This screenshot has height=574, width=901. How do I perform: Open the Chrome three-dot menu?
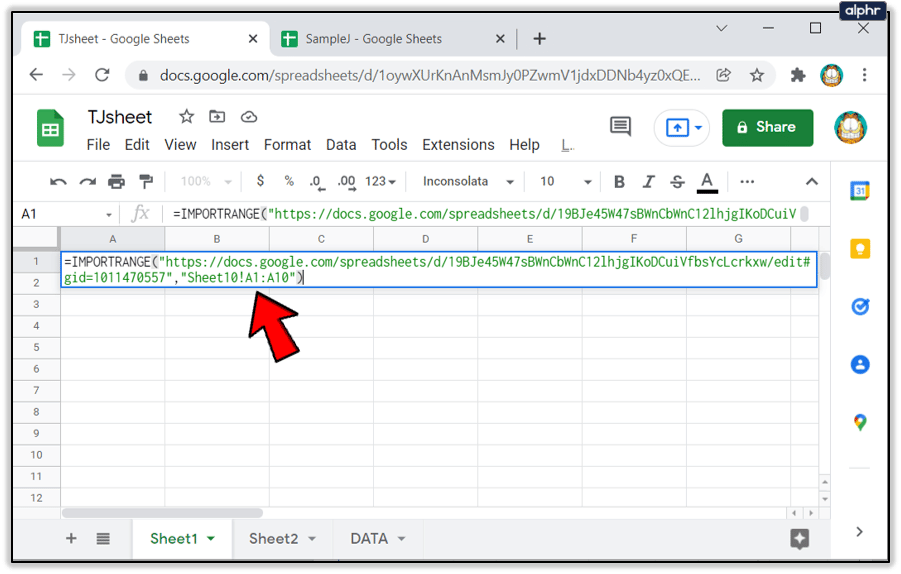pyautogui.click(x=864, y=75)
